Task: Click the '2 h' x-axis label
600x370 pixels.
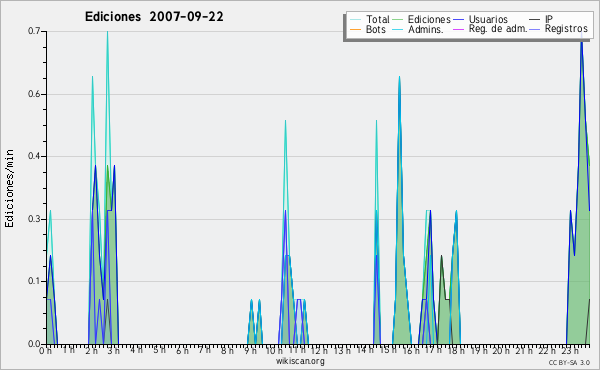Action: (x=91, y=350)
